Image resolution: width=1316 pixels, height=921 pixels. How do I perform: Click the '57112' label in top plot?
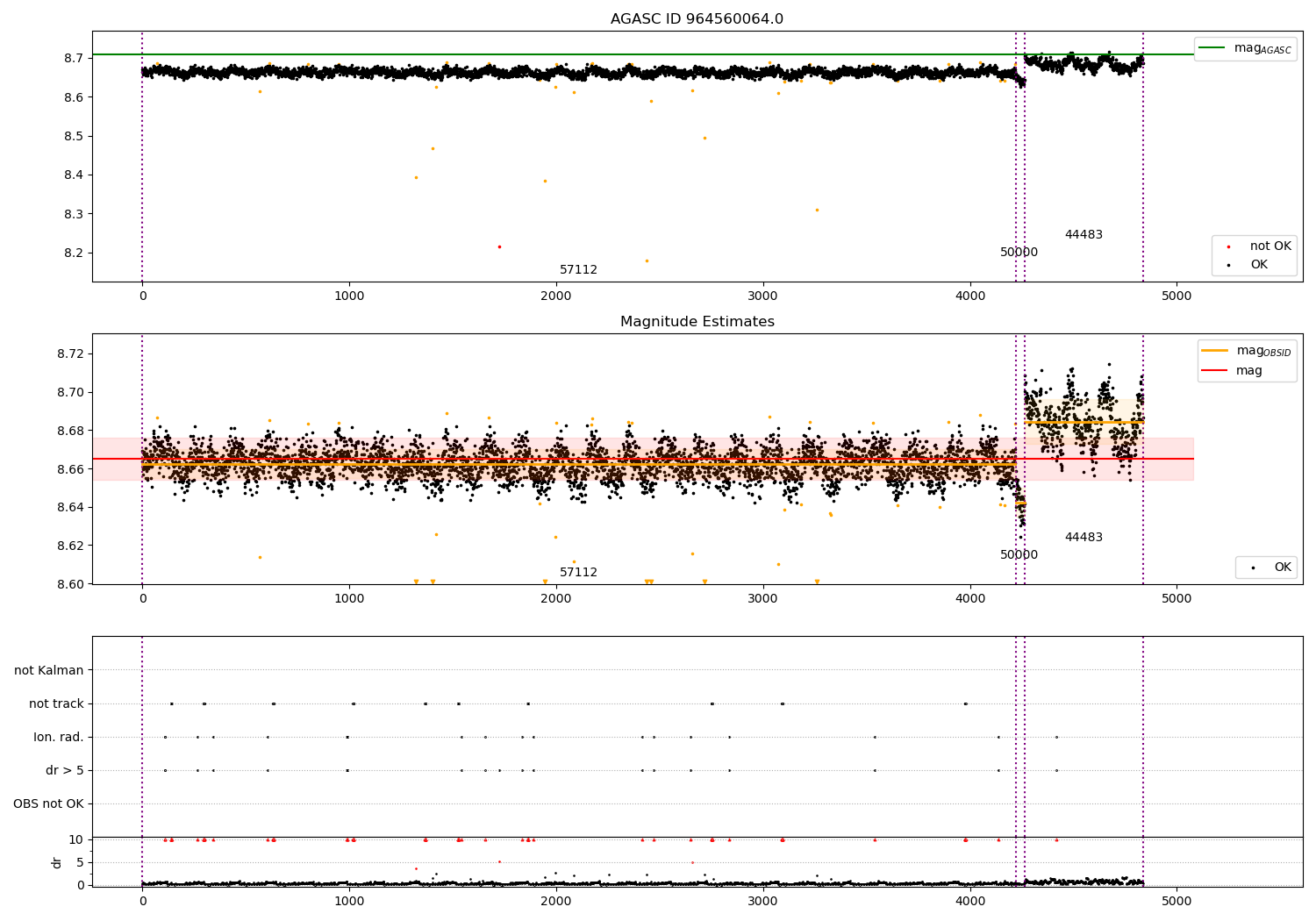coord(578,270)
